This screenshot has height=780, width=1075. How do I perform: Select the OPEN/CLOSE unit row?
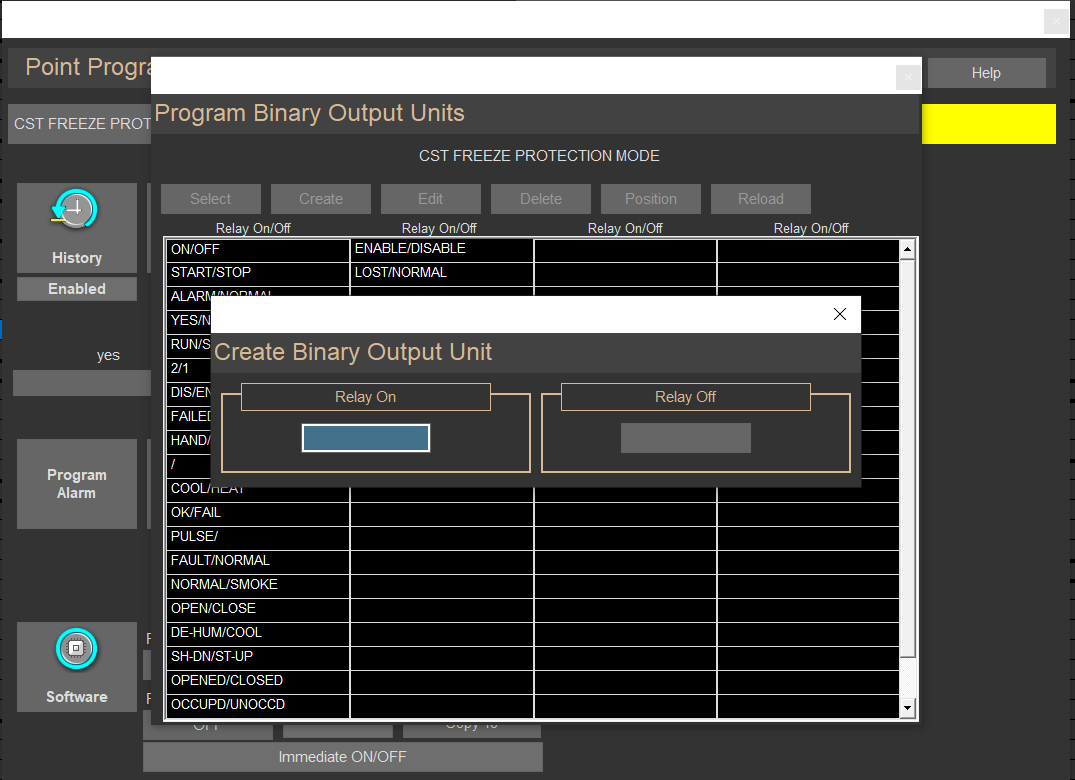(258, 609)
